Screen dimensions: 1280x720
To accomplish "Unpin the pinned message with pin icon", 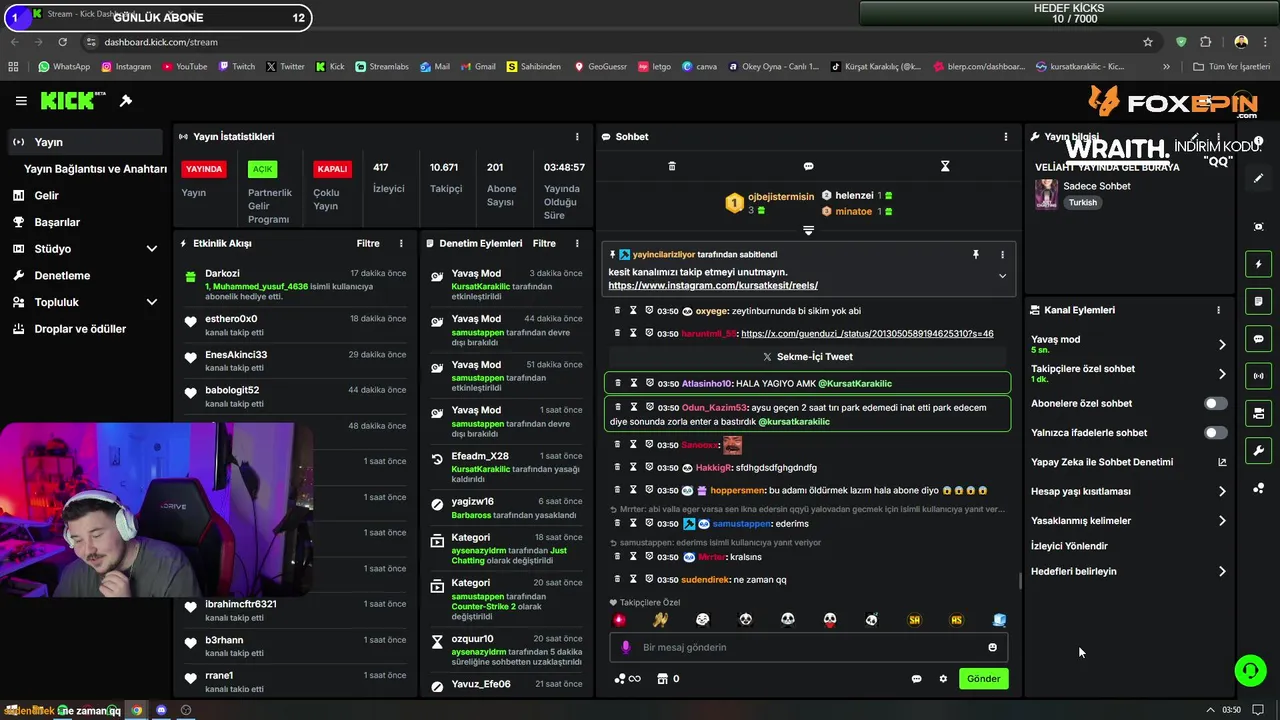I will (976, 255).
